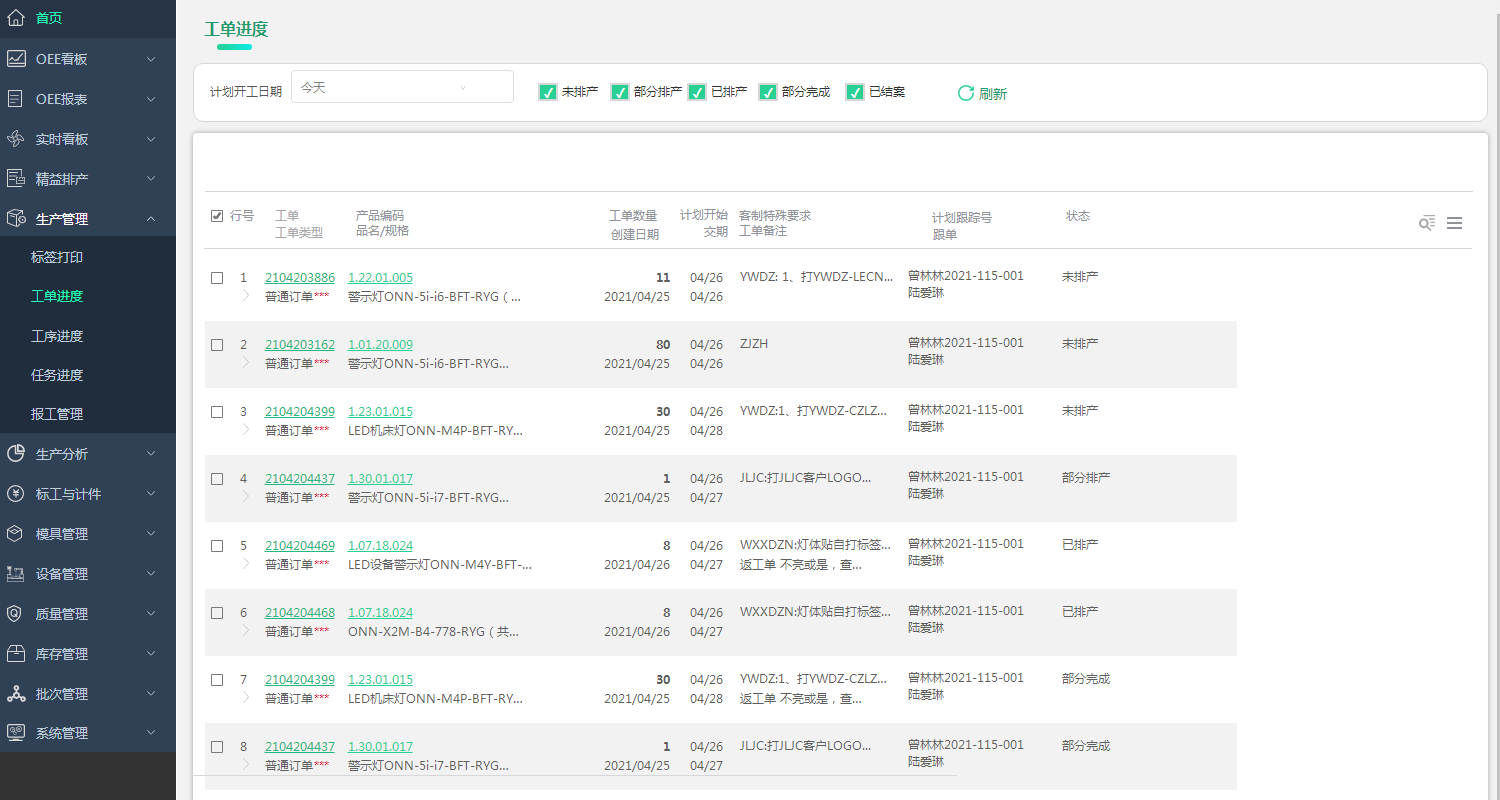Toggle the select-all checkbox beside 行号
The width and height of the screenshot is (1500, 800).
(217, 216)
